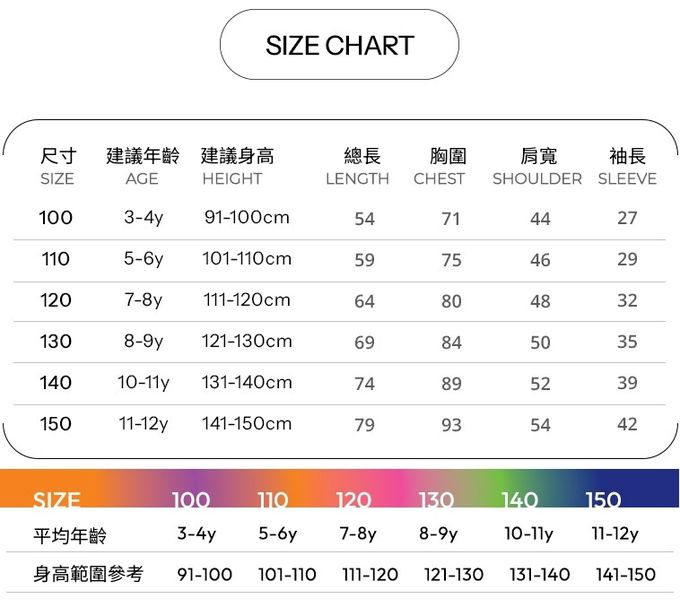Image resolution: width=680 pixels, height=607 pixels.
Task: Click the 91-100cm height cell
Action: pyautogui.click(x=246, y=217)
